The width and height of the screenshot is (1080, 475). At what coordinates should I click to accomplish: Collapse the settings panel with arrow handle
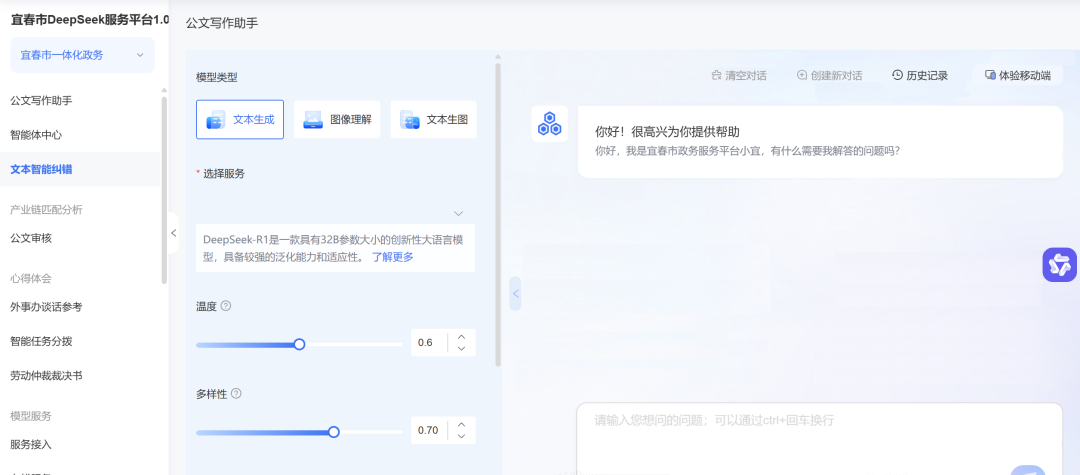coord(515,293)
